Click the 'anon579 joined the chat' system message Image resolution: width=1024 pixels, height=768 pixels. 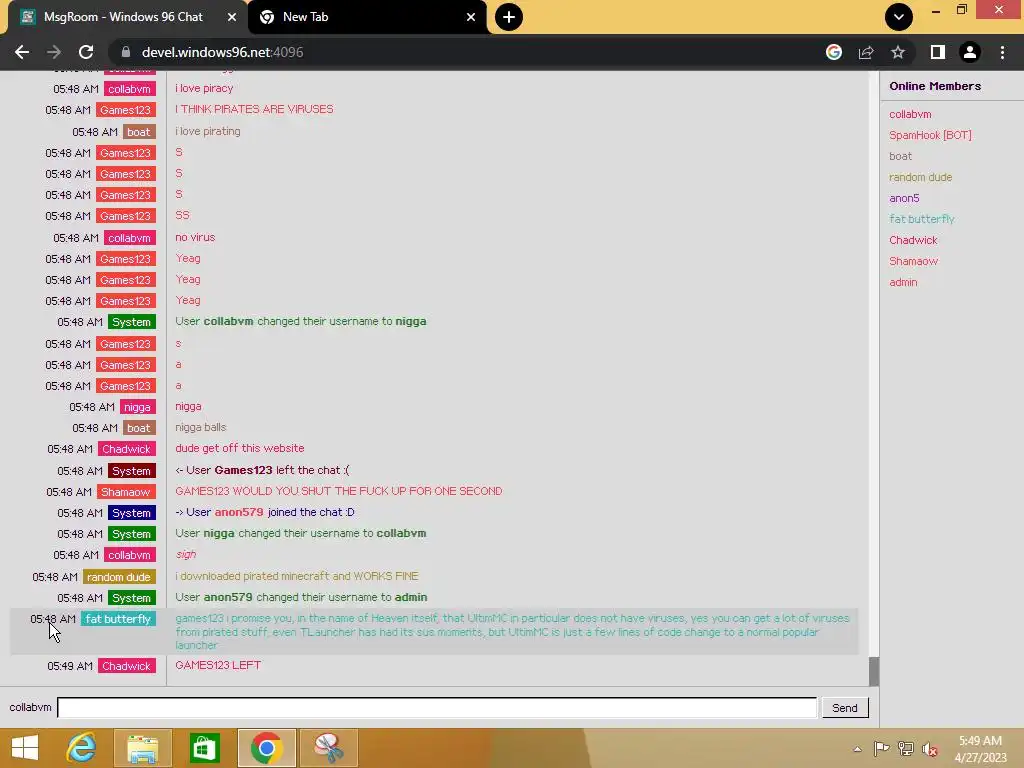tap(264, 512)
